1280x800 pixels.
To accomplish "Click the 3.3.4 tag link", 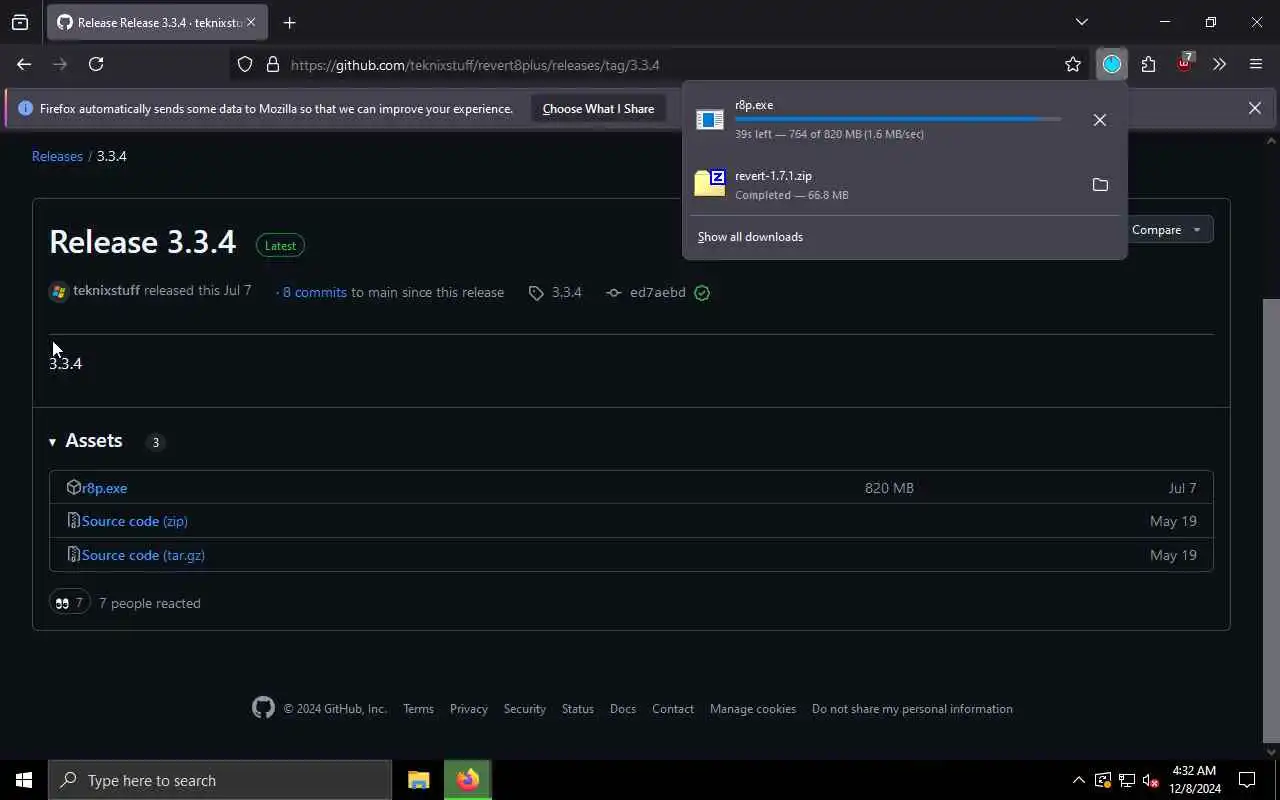I will [566, 292].
